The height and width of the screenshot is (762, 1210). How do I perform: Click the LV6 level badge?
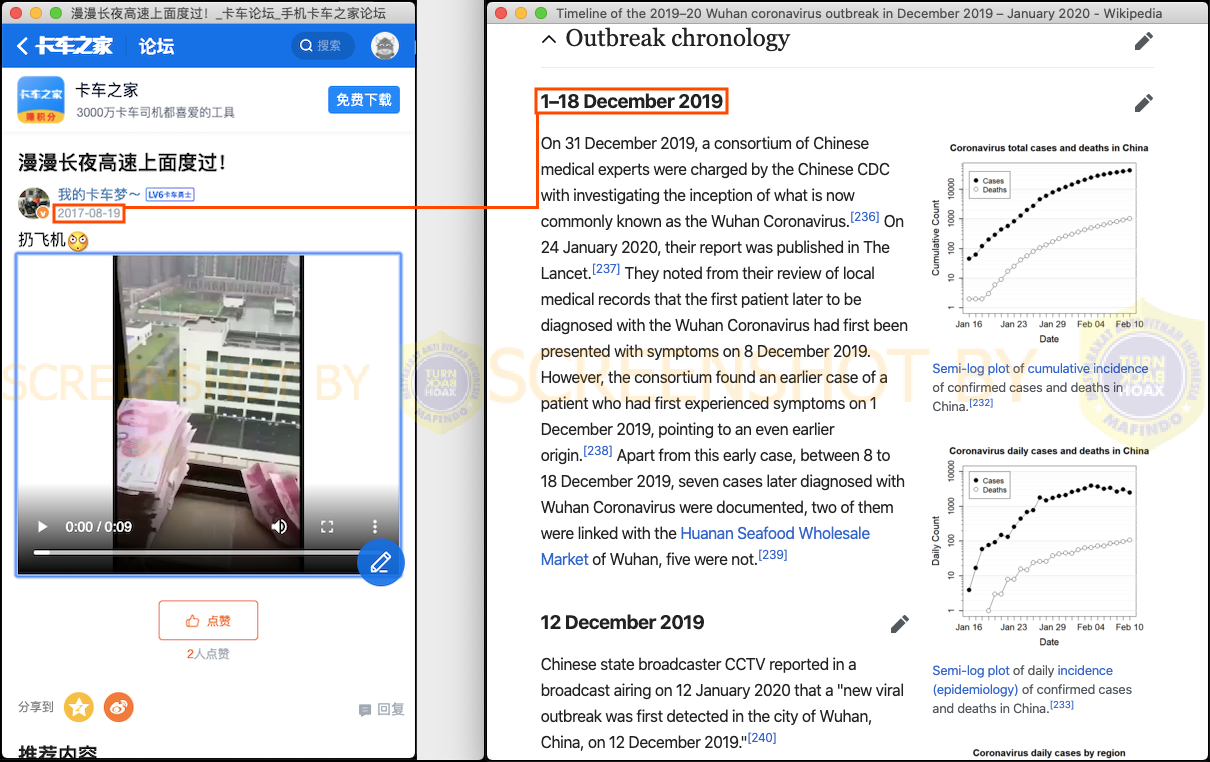click(170, 194)
